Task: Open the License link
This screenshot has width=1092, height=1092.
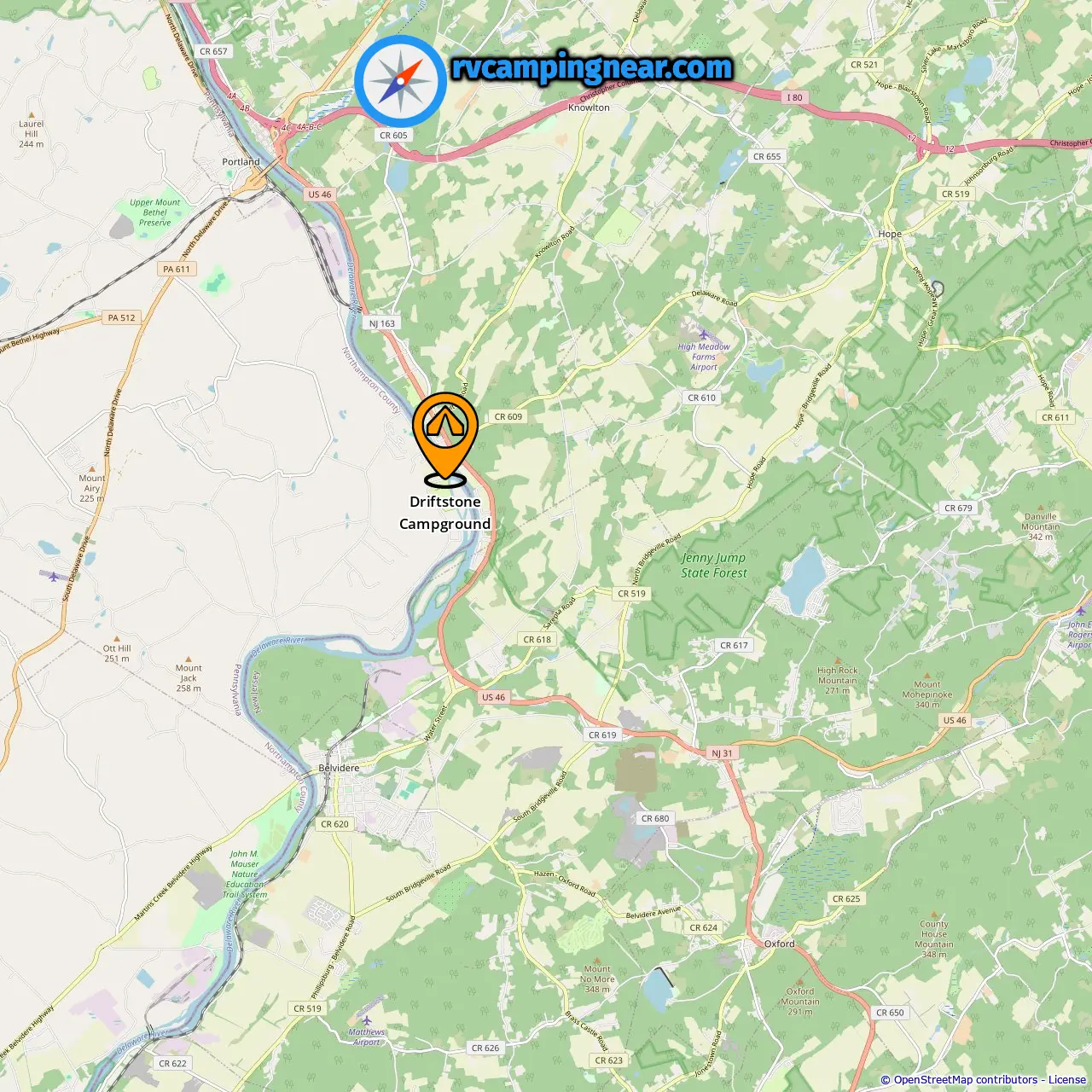Action: [x=1067, y=1080]
